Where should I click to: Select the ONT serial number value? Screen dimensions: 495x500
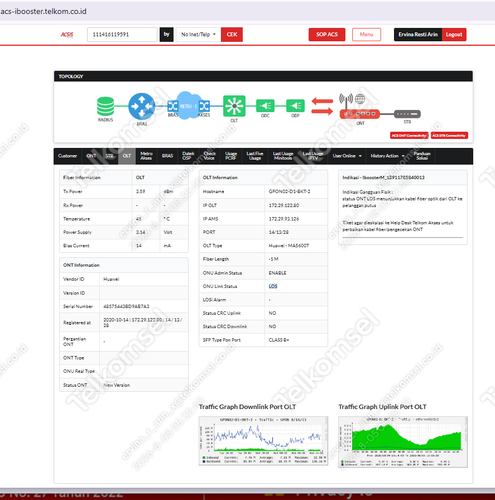point(126,306)
